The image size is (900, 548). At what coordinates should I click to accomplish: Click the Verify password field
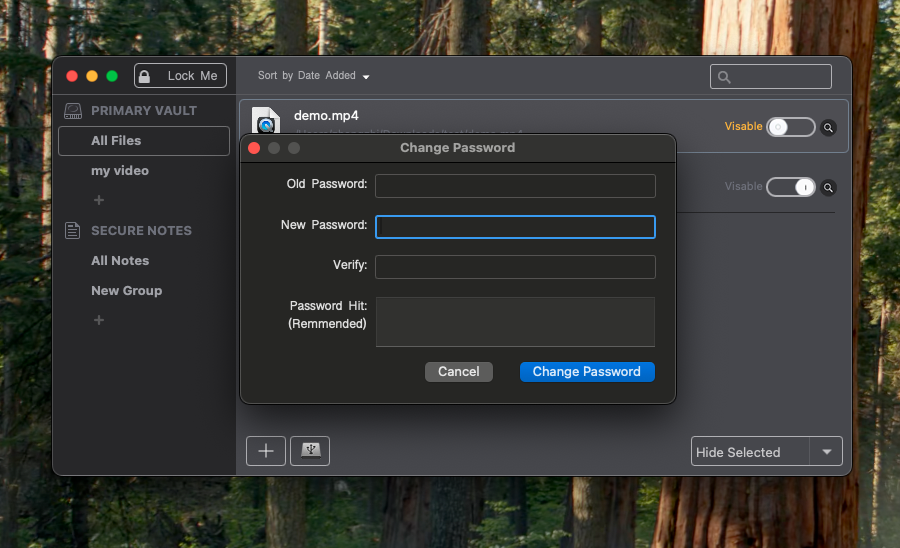[515, 267]
